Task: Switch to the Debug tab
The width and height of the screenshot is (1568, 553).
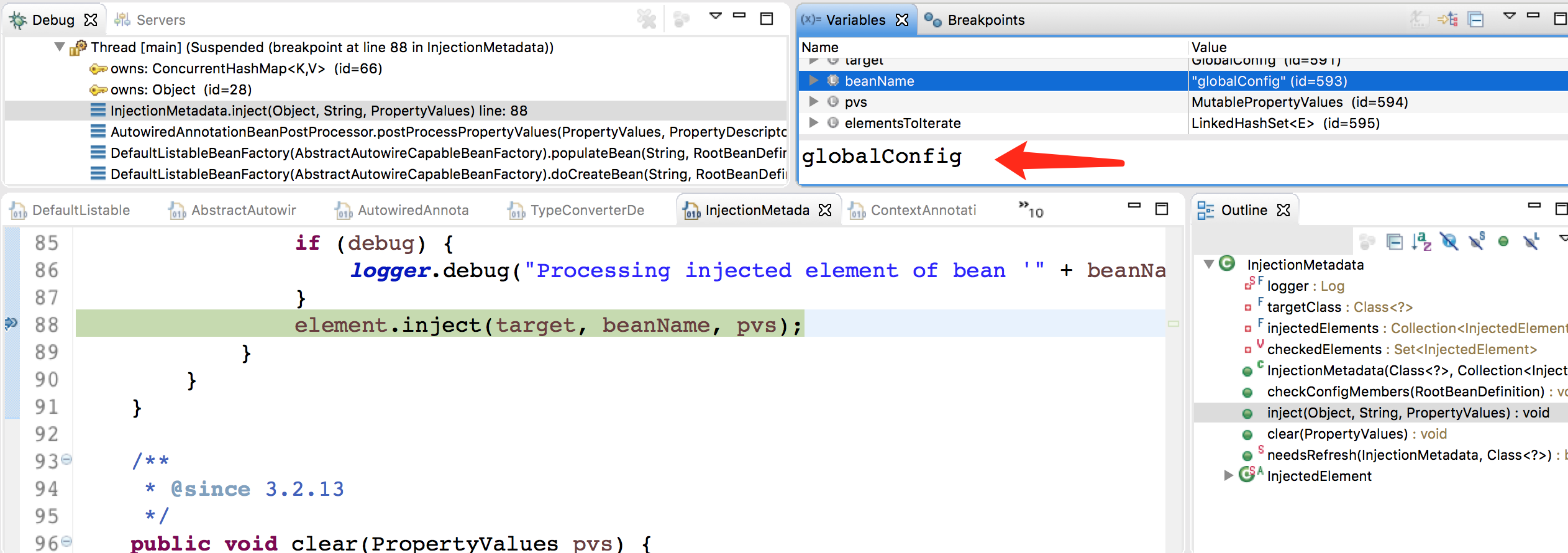Action: (x=53, y=20)
